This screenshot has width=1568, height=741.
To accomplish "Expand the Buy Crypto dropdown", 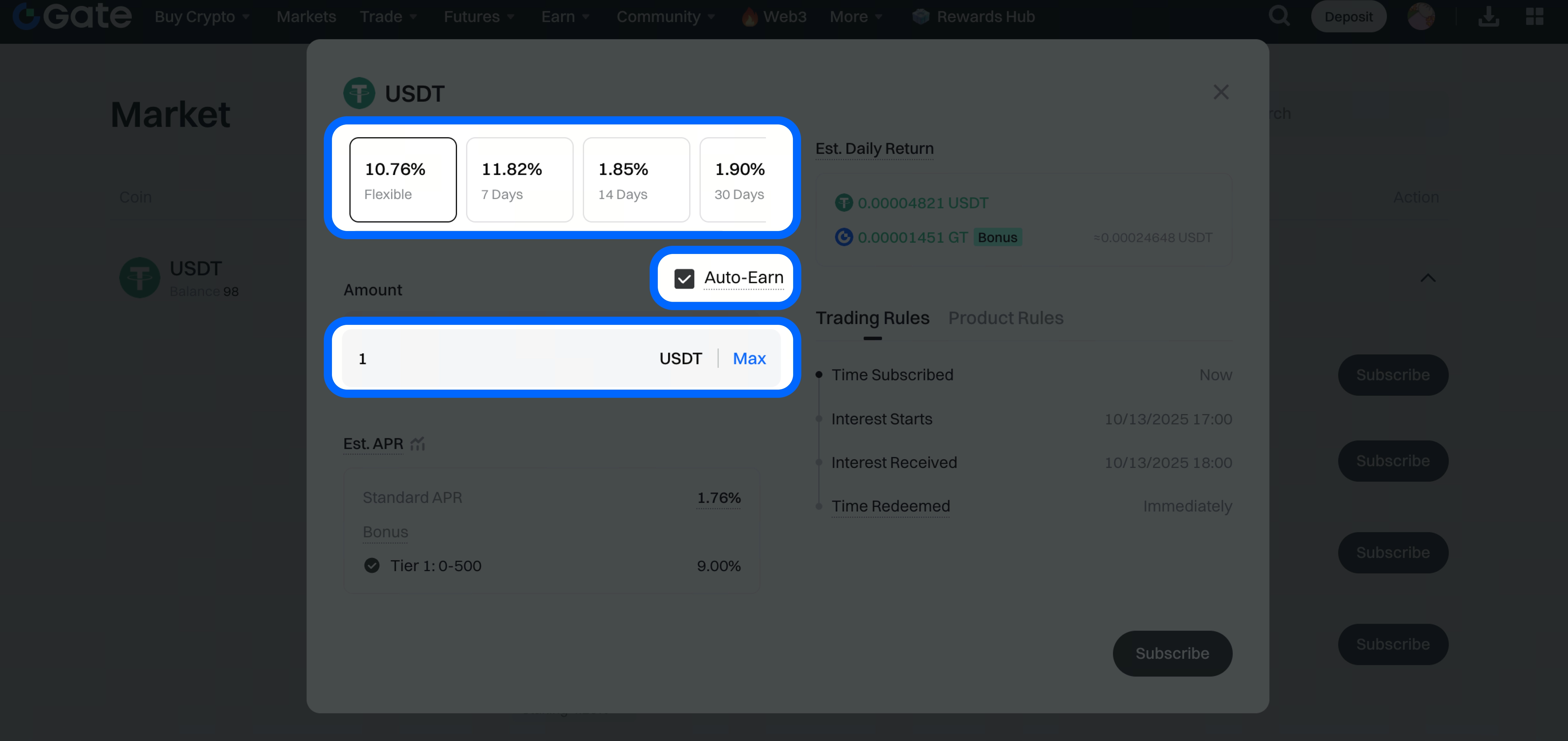I will click(x=201, y=16).
